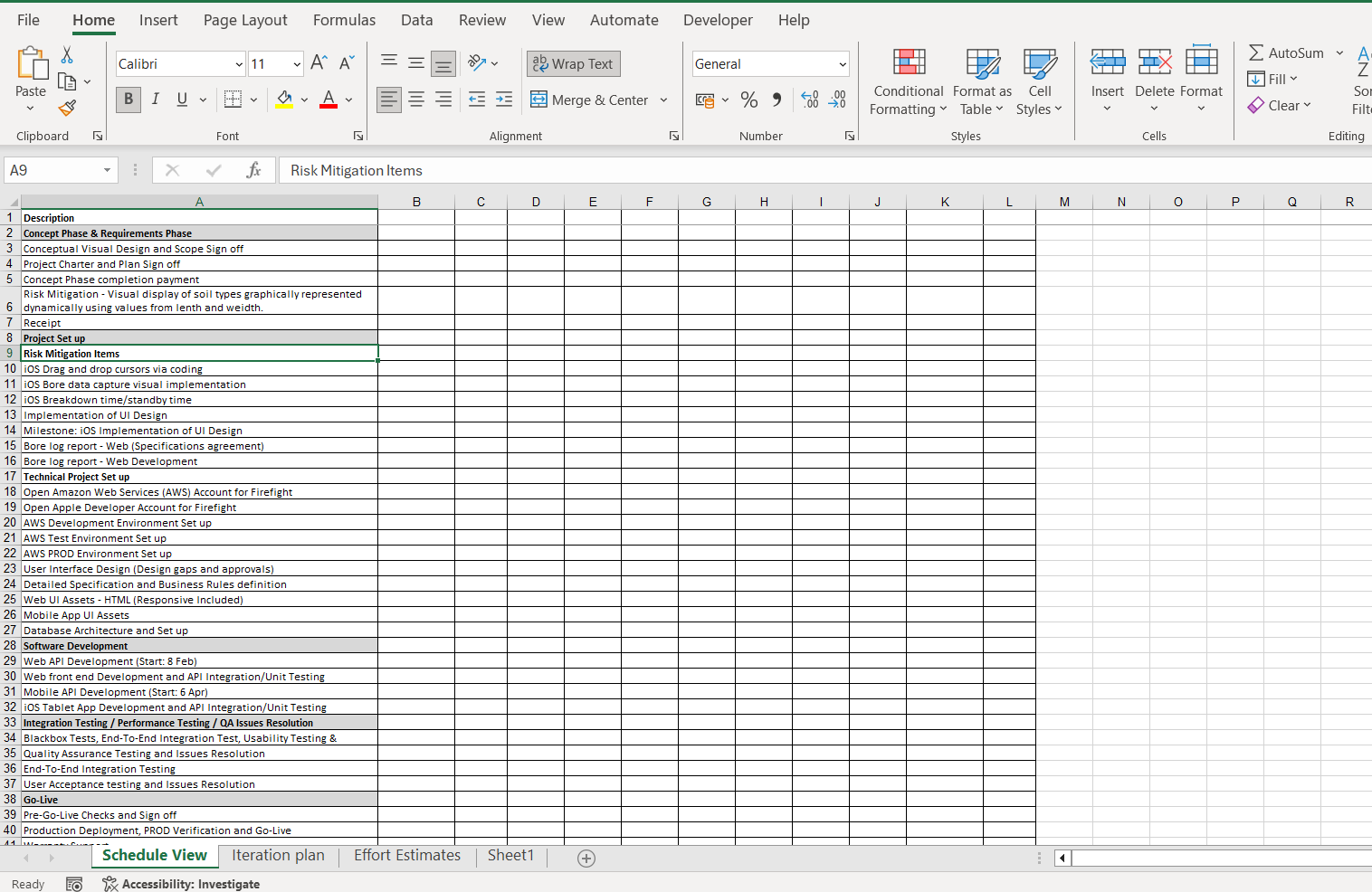
Task: Add a new worksheet with the plus button
Action: click(586, 858)
